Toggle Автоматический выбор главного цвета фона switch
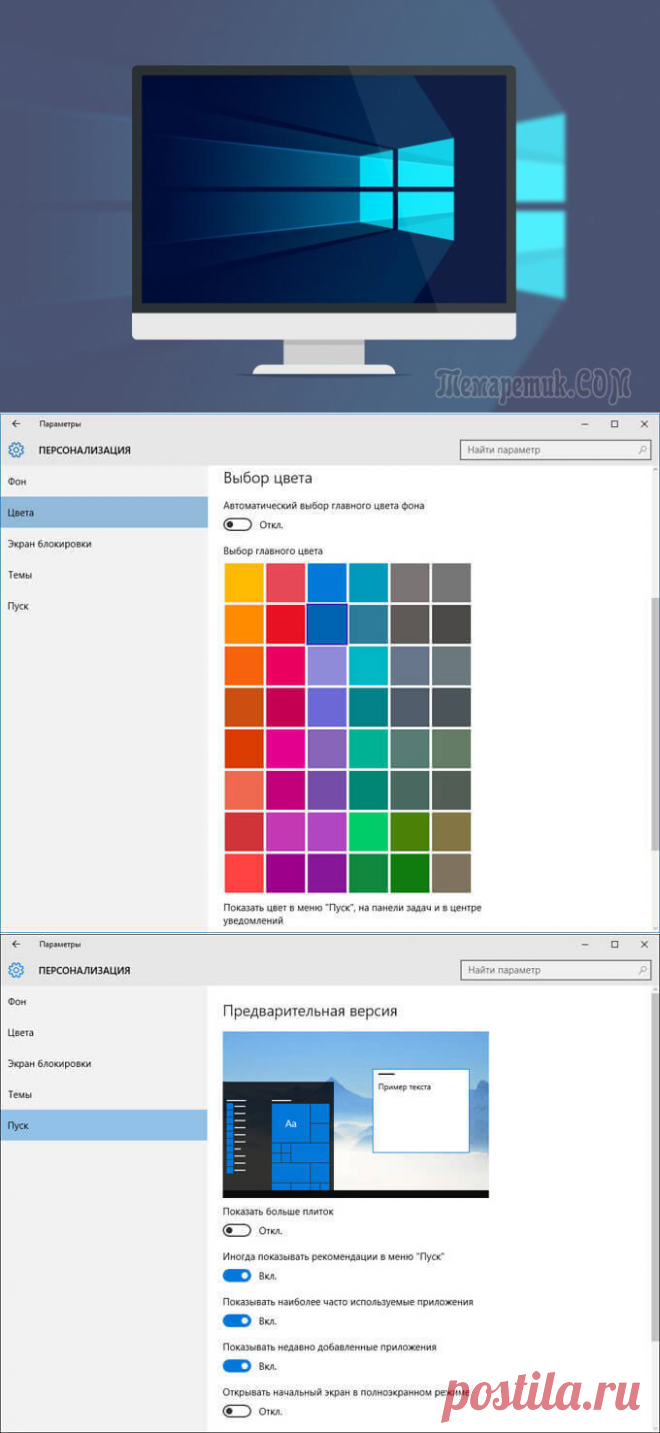The height and width of the screenshot is (1433, 660). click(x=237, y=524)
